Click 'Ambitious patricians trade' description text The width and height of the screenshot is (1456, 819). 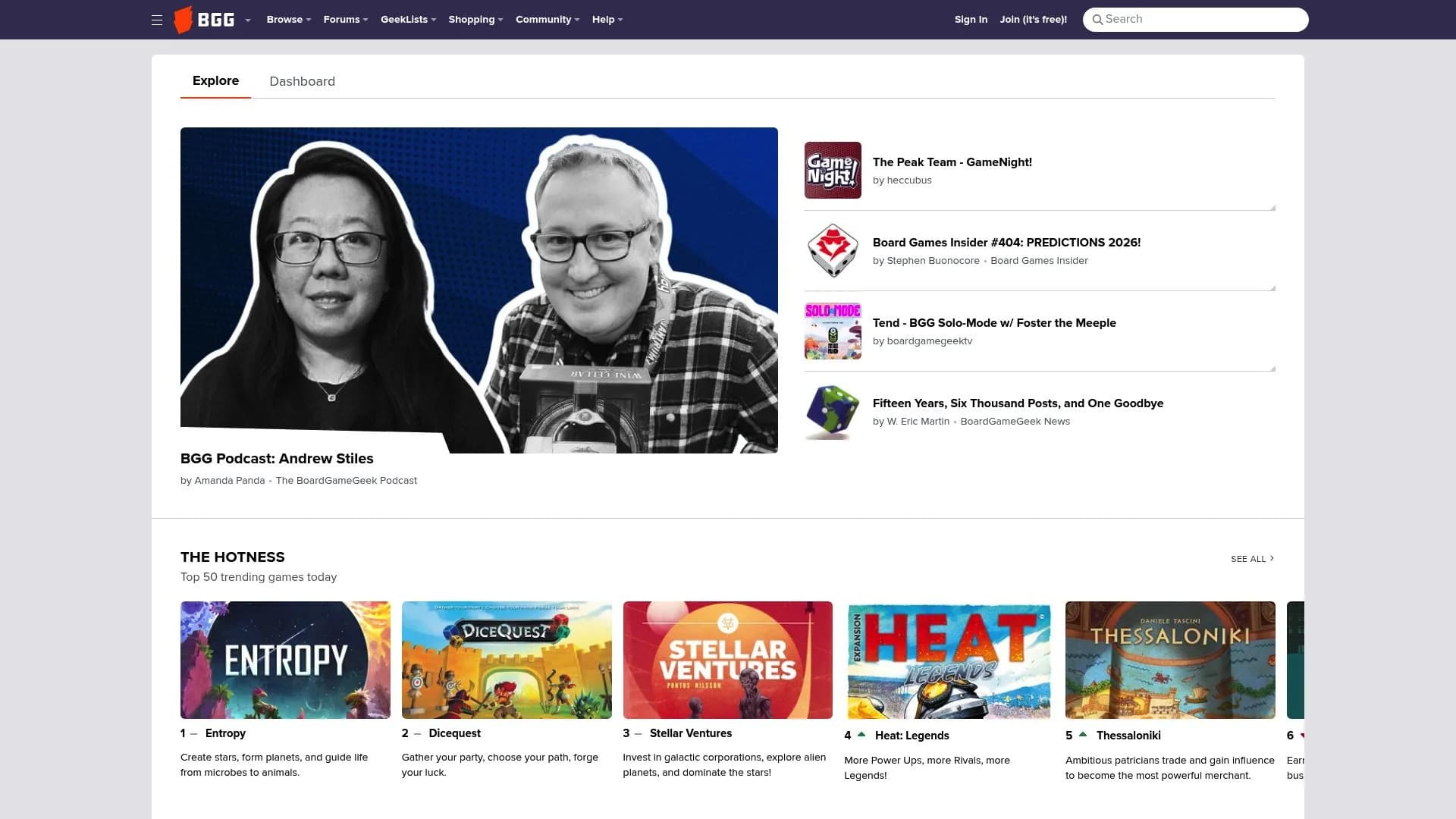(x=1170, y=768)
